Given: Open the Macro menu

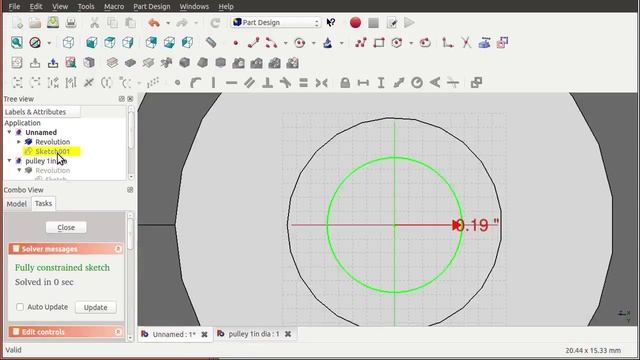Looking at the screenshot, I should 114,7.
